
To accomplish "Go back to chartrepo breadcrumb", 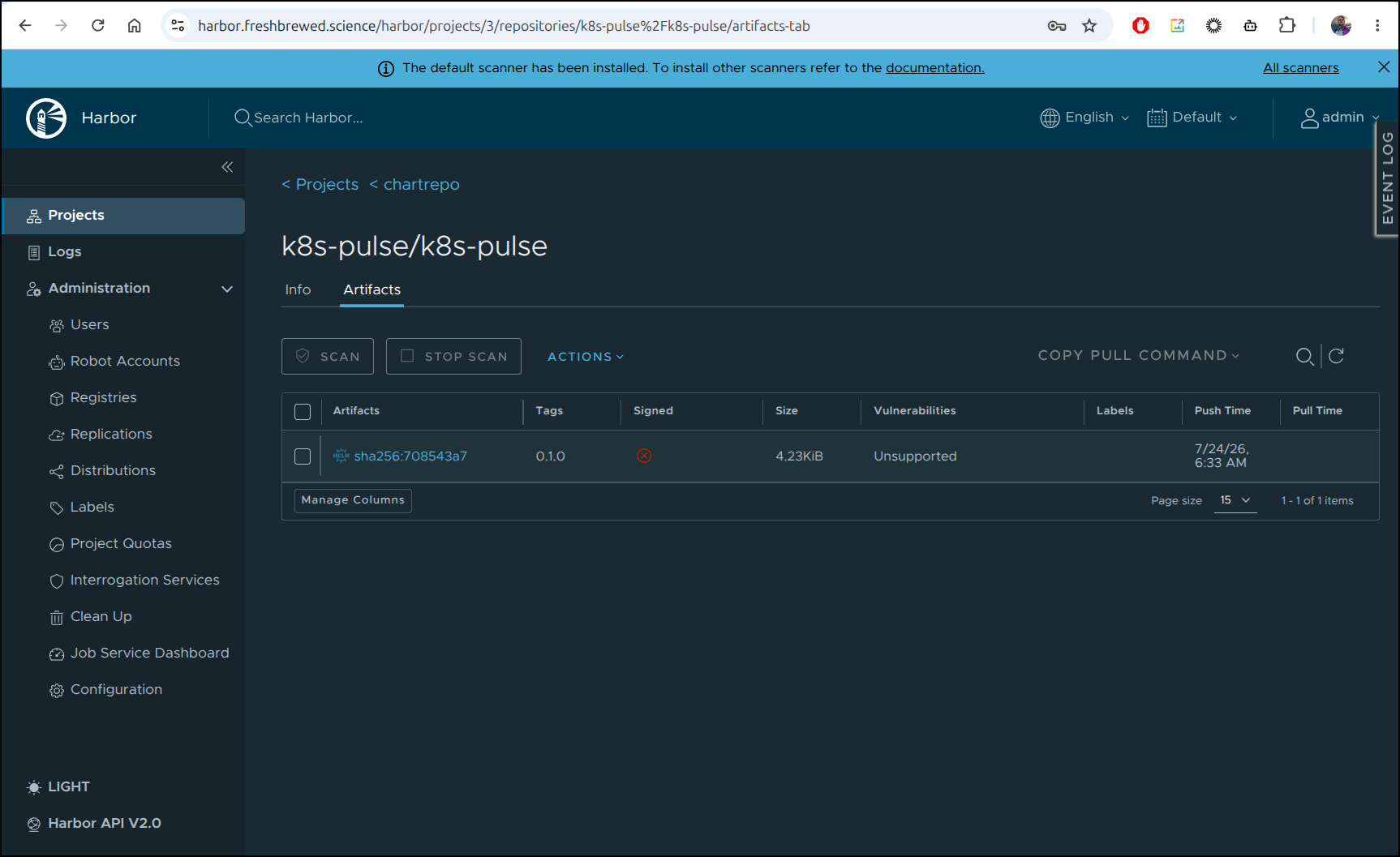I will (x=414, y=185).
